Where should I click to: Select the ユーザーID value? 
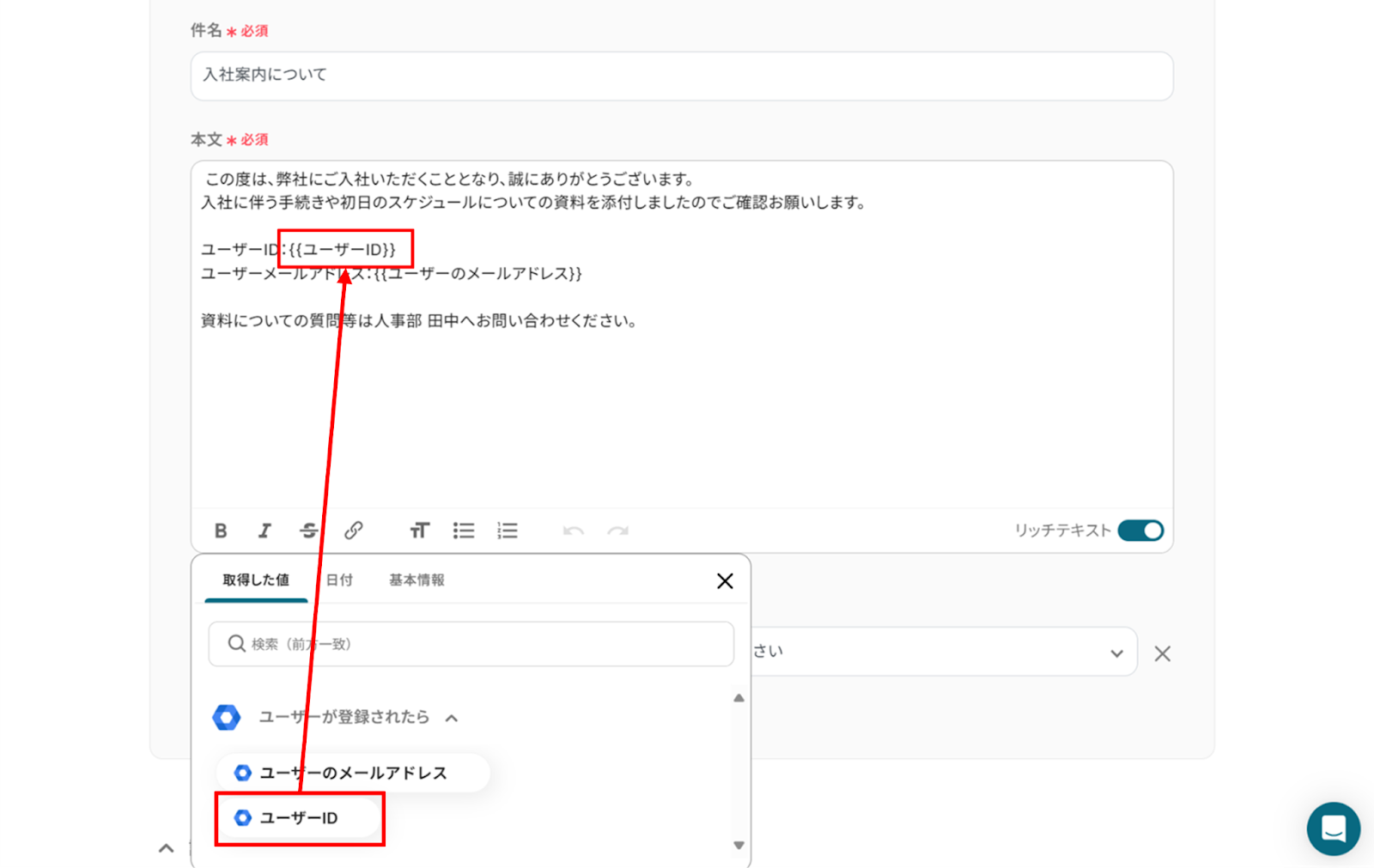298,817
